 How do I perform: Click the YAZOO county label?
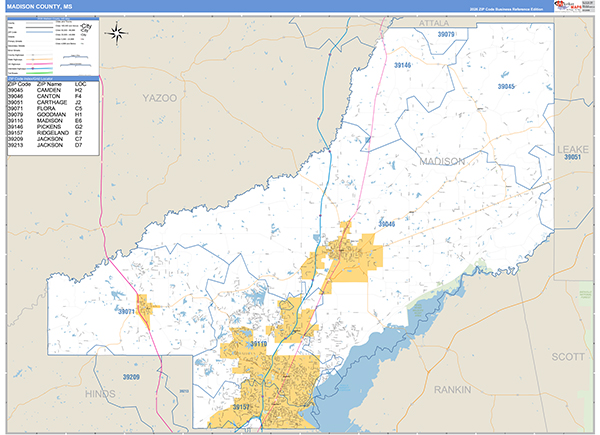(x=158, y=98)
